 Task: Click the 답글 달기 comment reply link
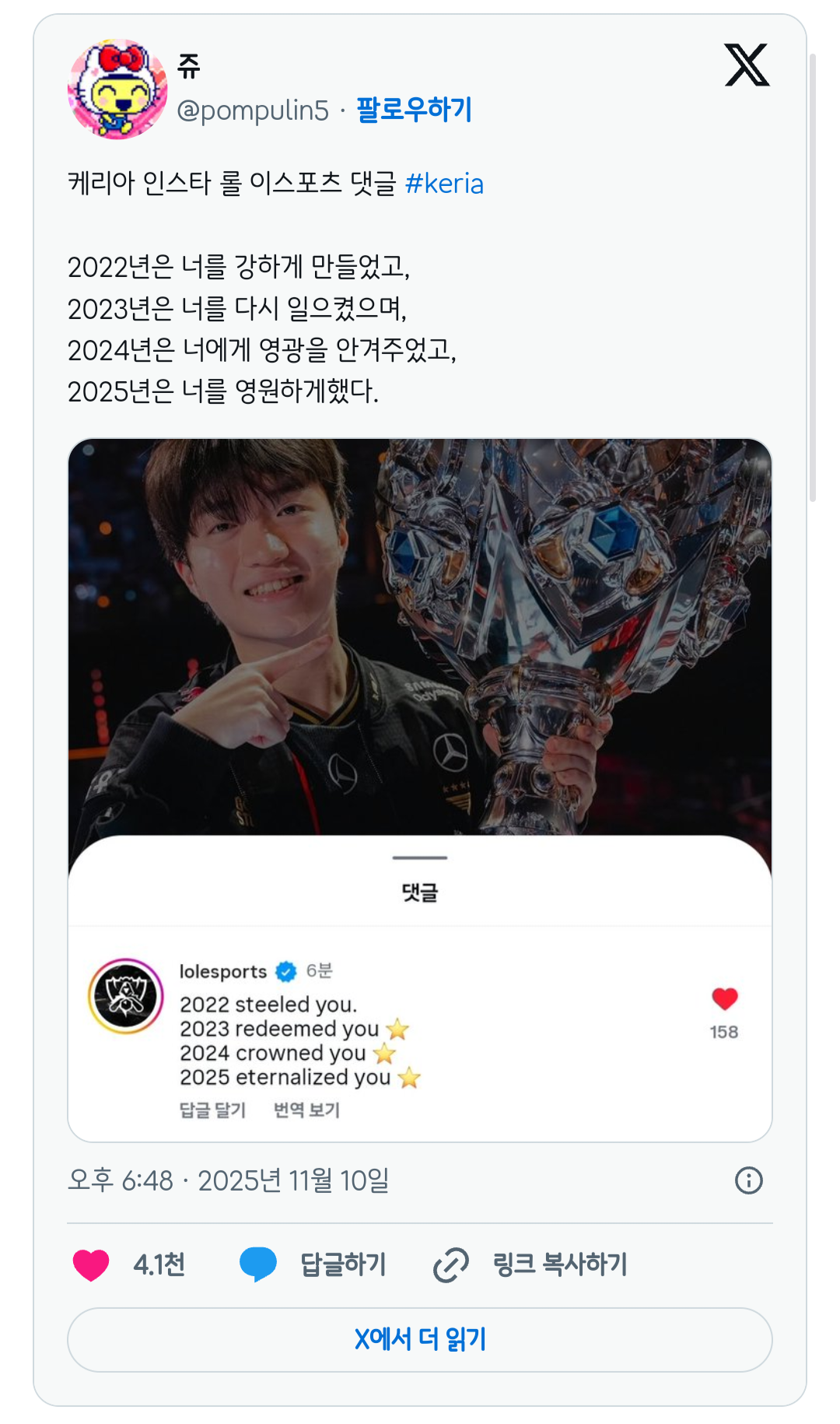[x=212, y=1110]
